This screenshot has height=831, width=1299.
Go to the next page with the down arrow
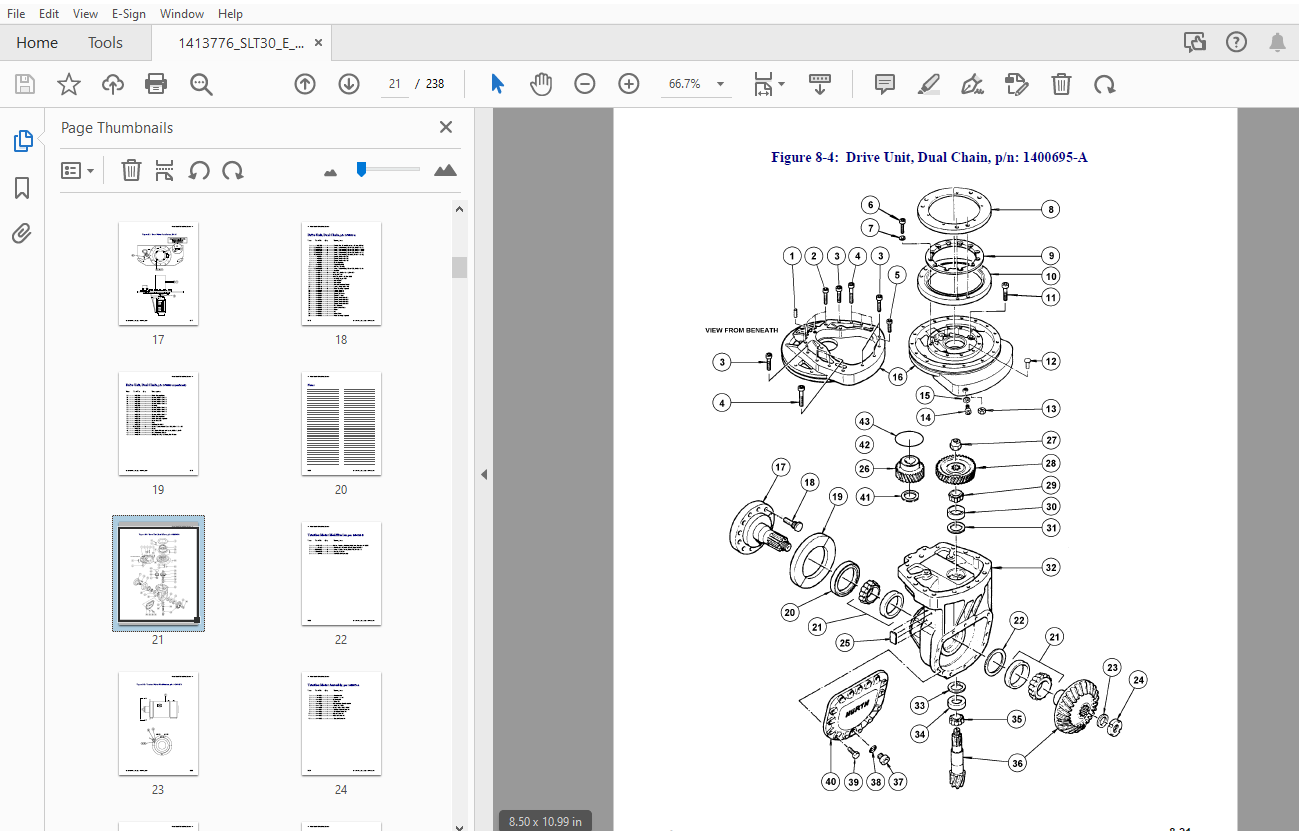coord(349,84)
